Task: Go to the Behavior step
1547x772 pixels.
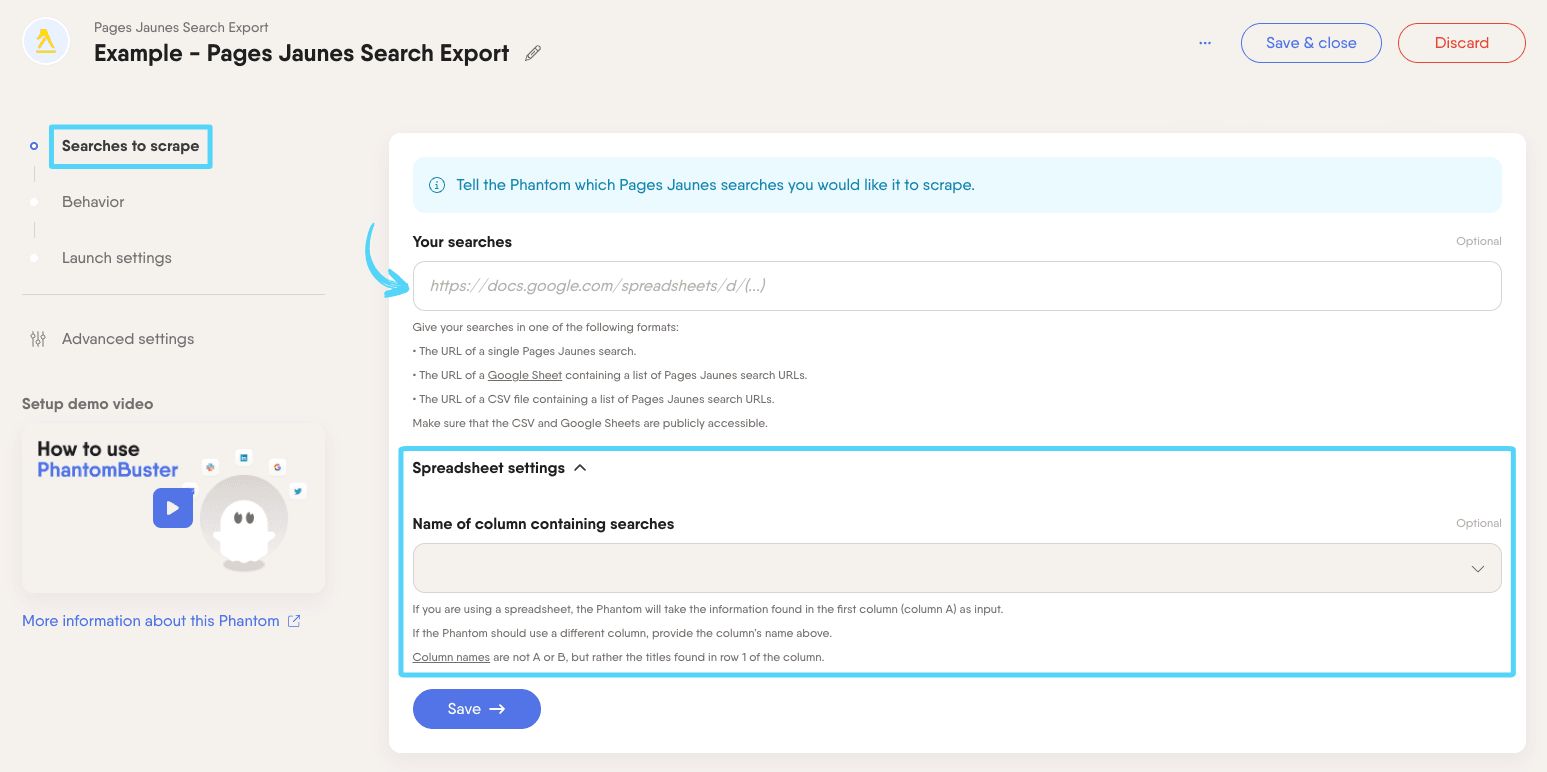Action: pyautogui.click(x=93, y=202)
